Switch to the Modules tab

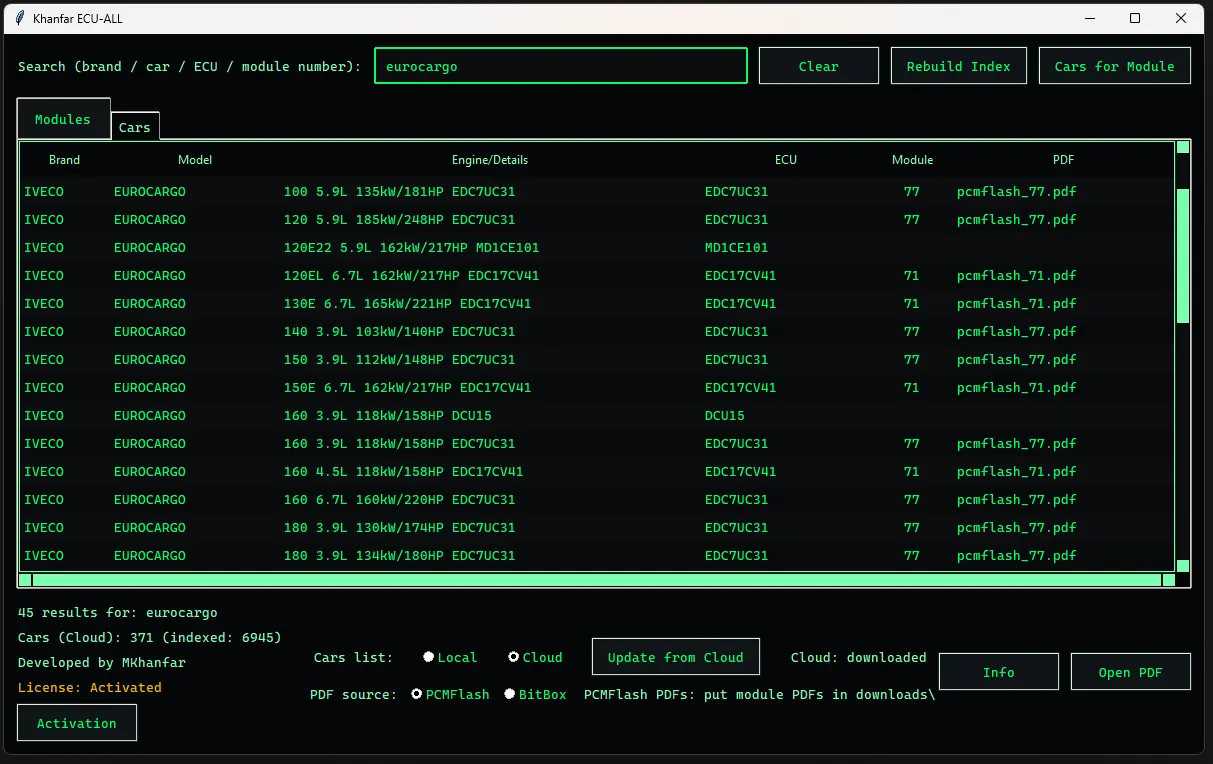[x=62, y=118]
